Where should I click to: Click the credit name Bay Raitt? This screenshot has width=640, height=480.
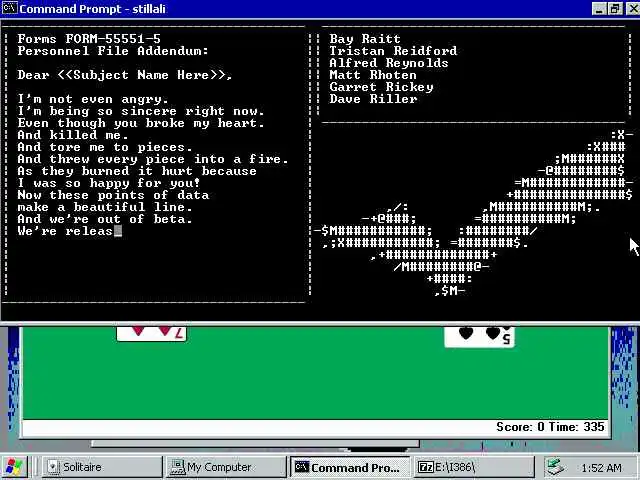point(365,39)
